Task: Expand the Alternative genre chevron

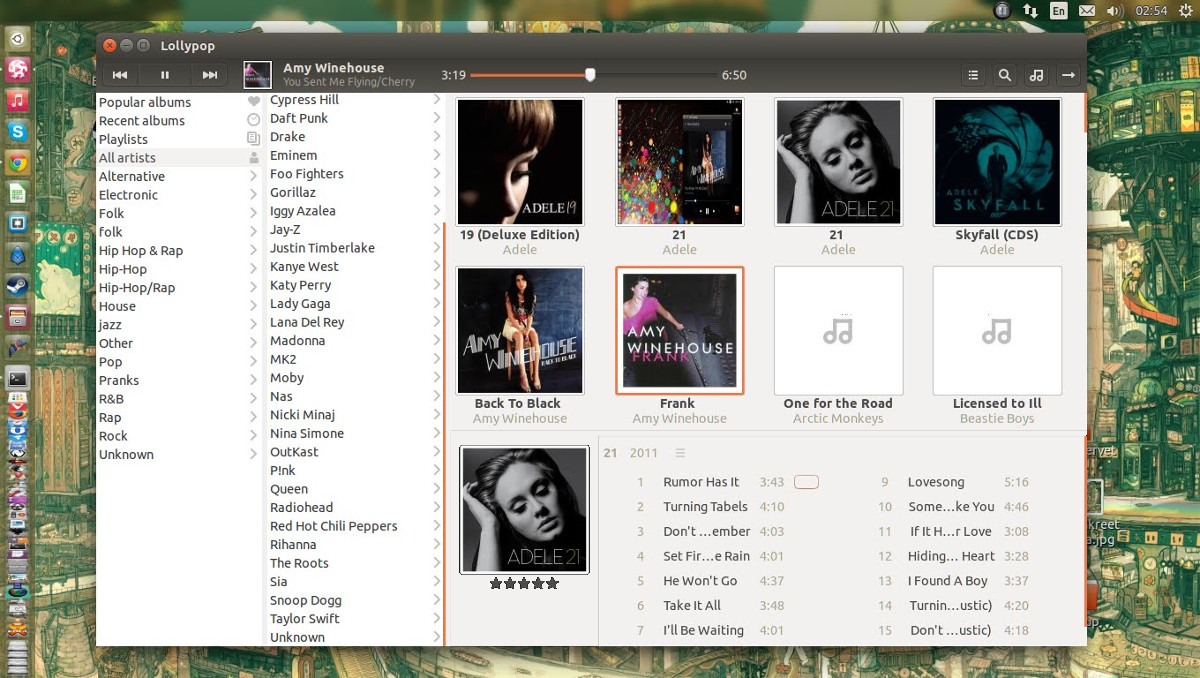Action: coord(253,176)
